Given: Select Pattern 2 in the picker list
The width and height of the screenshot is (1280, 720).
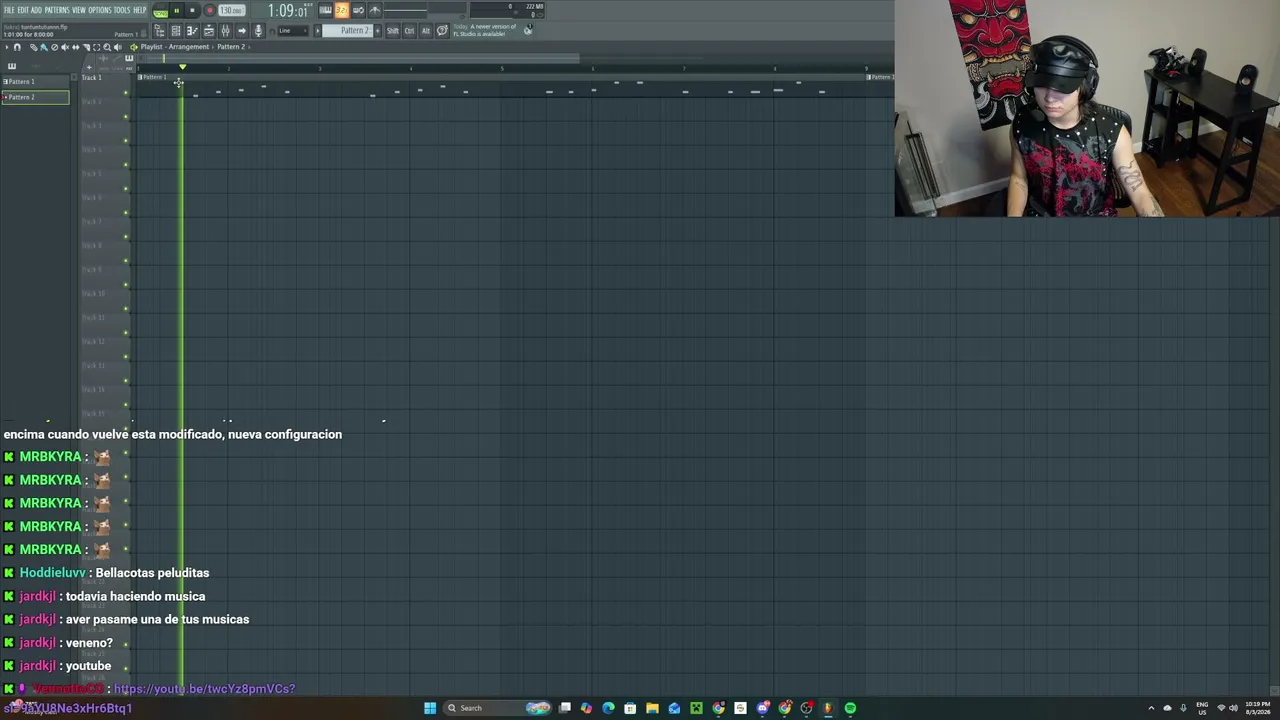Looking at the screenshot, I should 36,97.
